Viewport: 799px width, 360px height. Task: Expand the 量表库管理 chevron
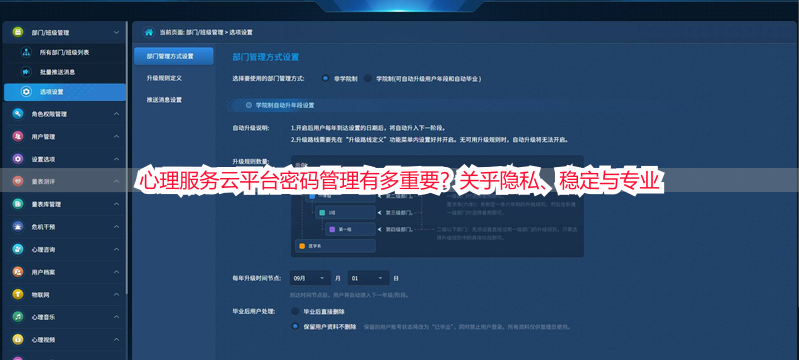coord(116,204)
